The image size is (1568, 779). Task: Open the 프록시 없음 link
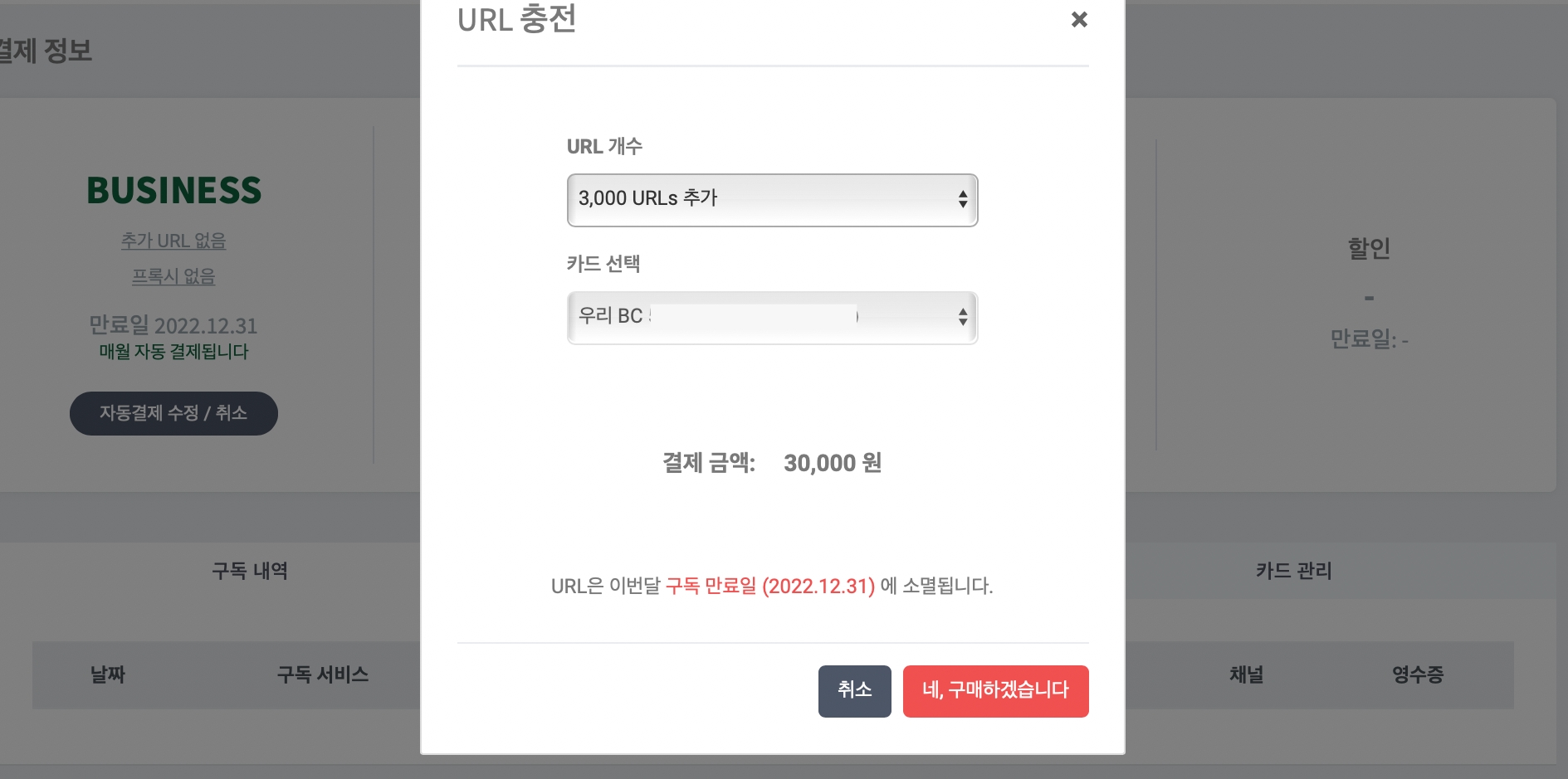coord(173,276)
